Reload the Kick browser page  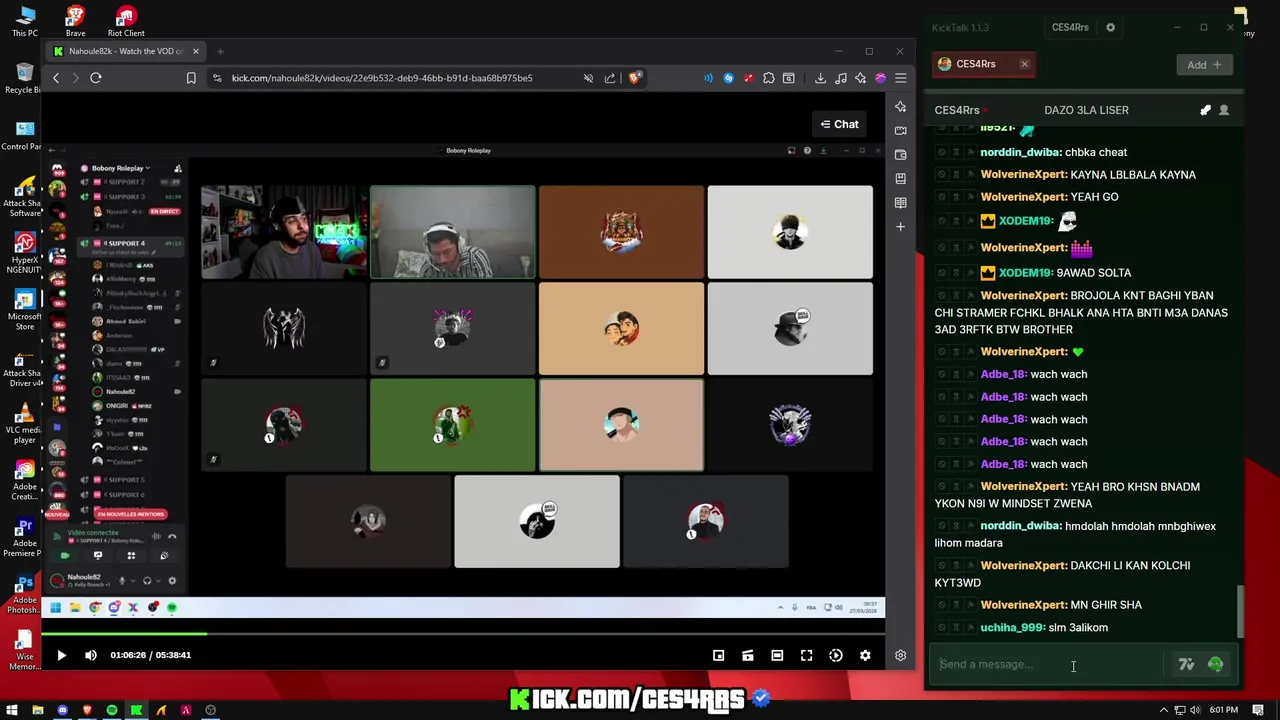coord(96,78)
